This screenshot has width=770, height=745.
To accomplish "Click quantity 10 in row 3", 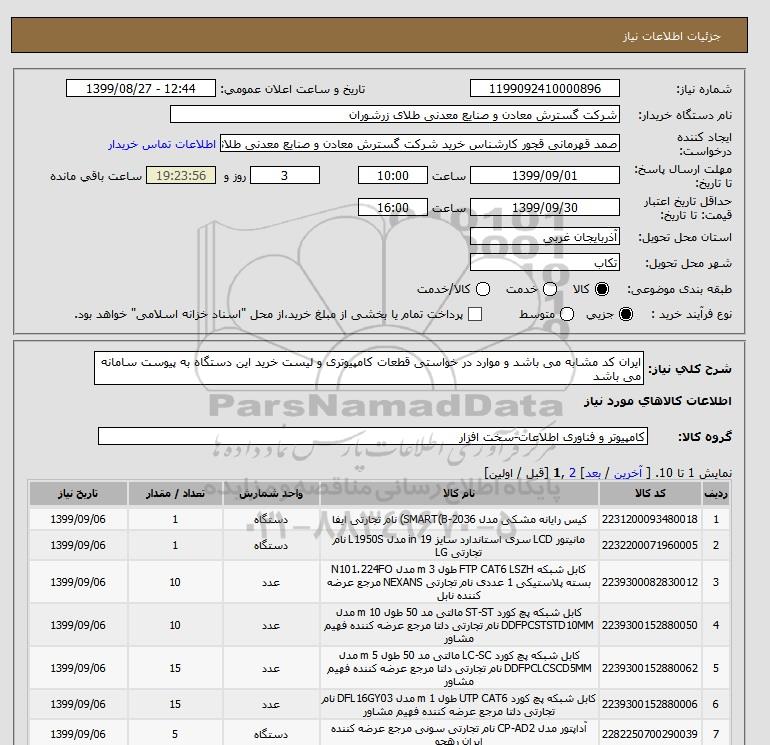I will [x=175, y=582].
